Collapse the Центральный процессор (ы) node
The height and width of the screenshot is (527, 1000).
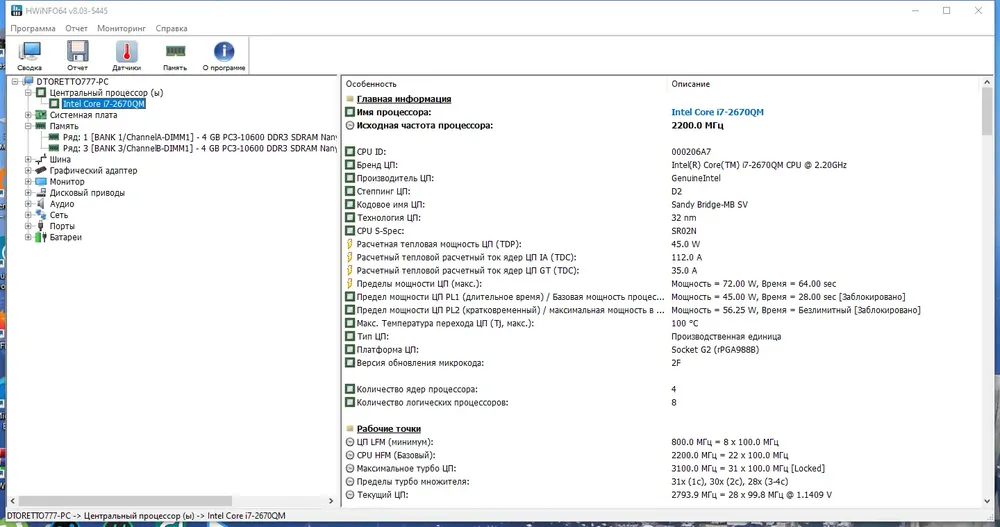tap(28, 93)
